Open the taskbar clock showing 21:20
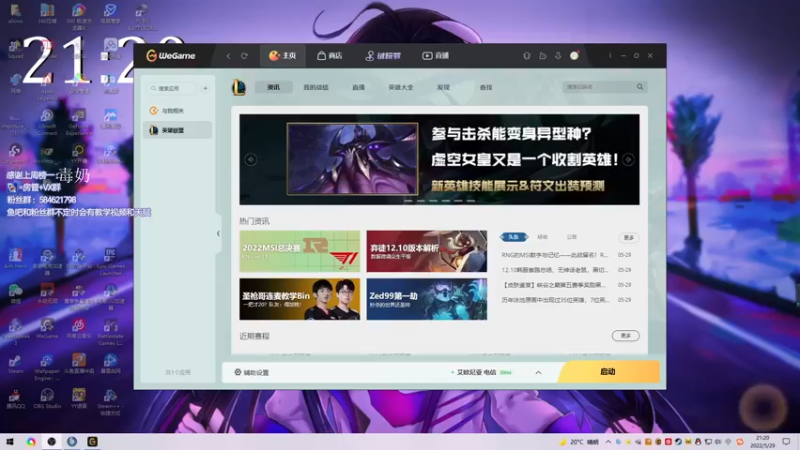The height and width of the screenshot is (450, 800). tap(762, 442)
